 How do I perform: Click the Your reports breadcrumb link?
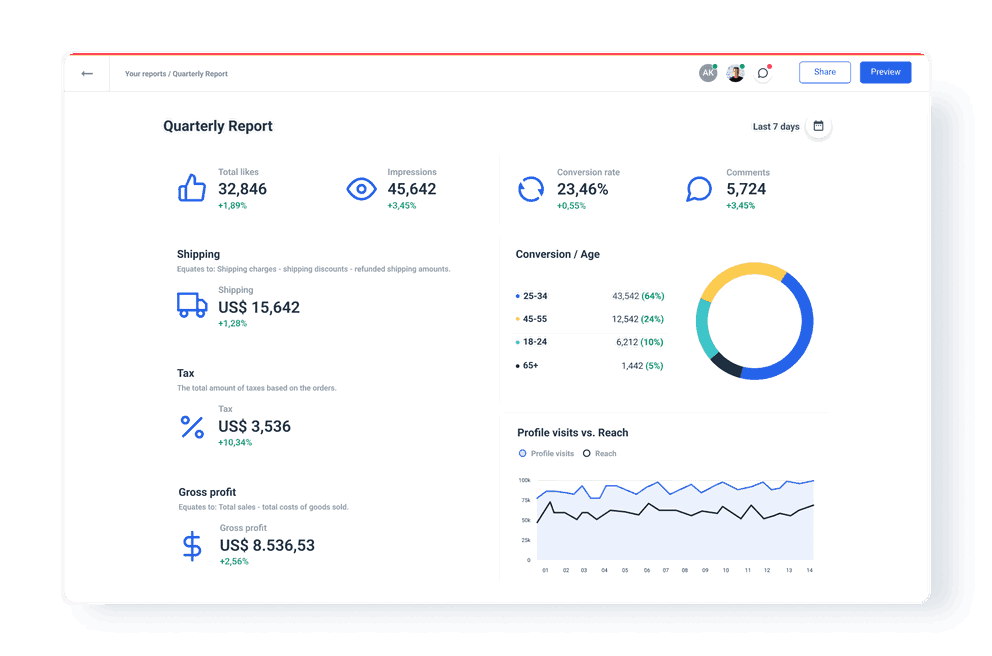(x=145, y=73)
